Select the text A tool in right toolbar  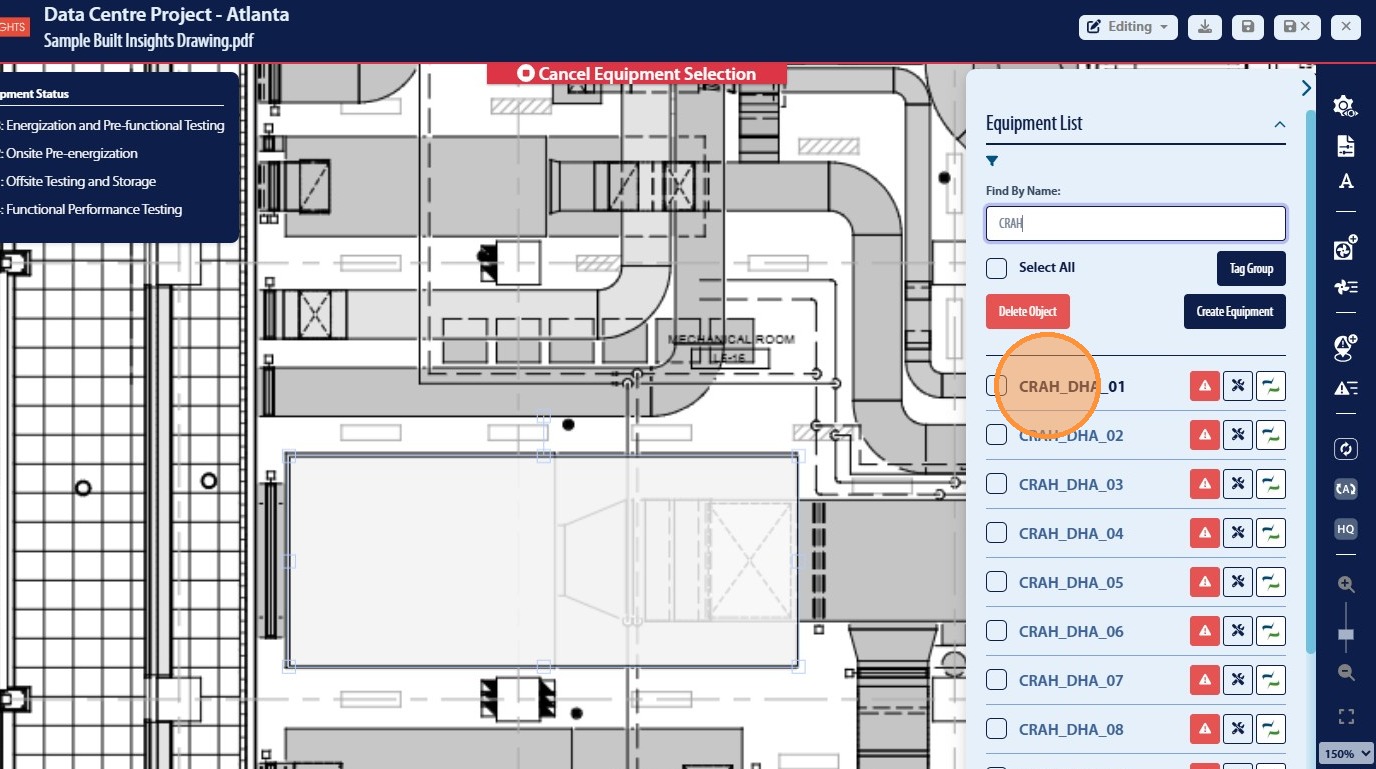[1346, 181]
